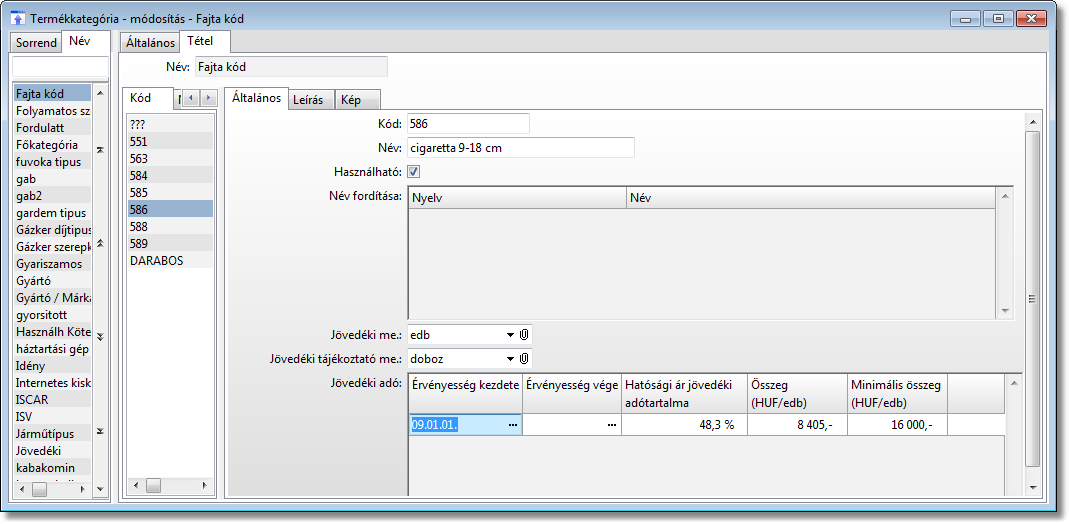Page down in category list double arrow

click(x=100, y=337)
